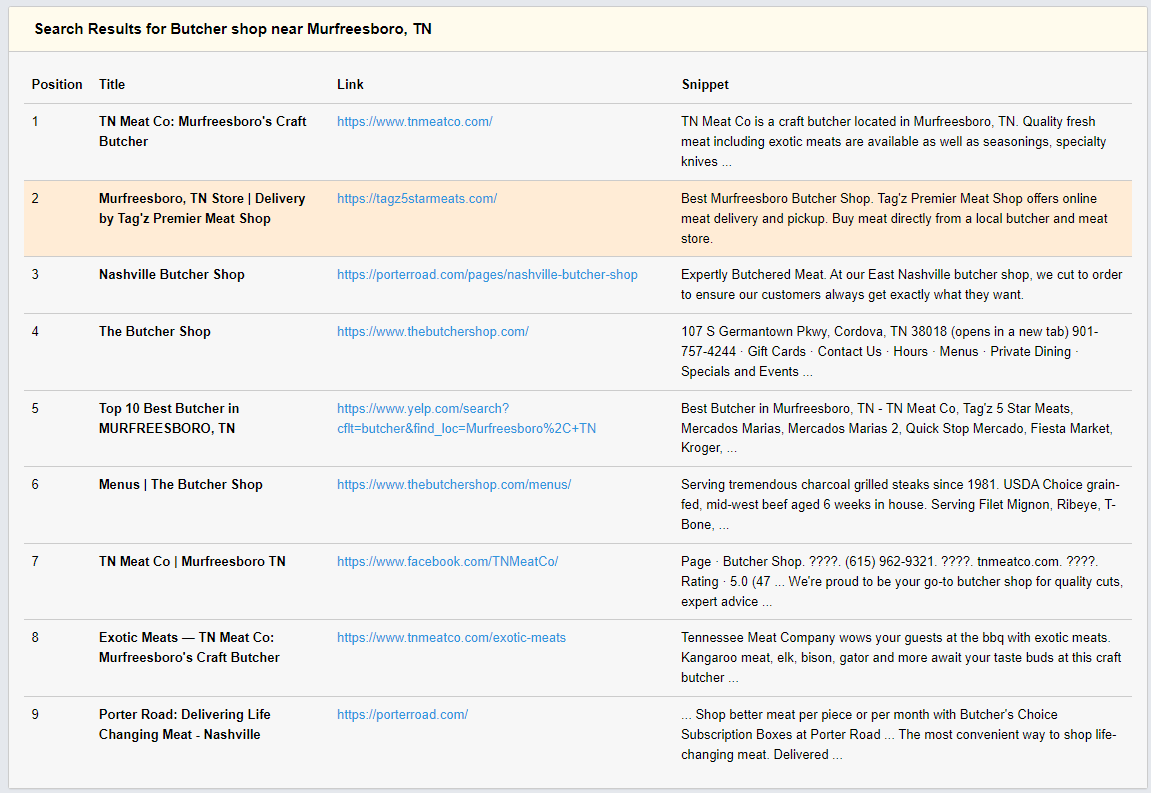Click the tagz5starmeats.com link
1151x793 pixels.
416,199
